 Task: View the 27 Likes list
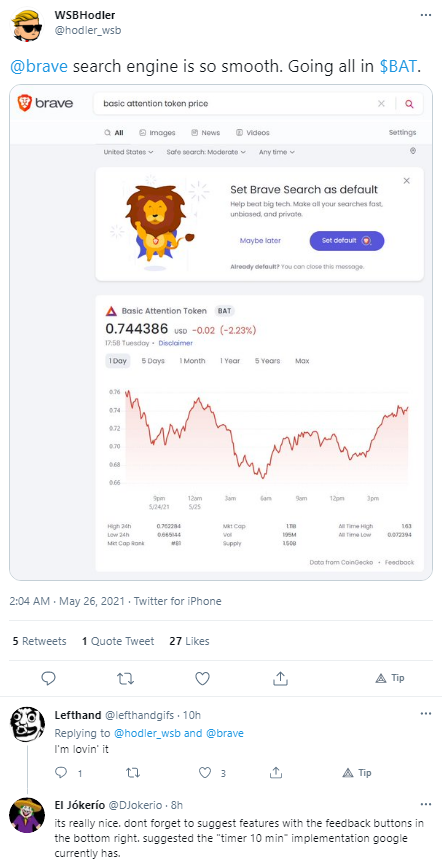(x=189, y=641)
